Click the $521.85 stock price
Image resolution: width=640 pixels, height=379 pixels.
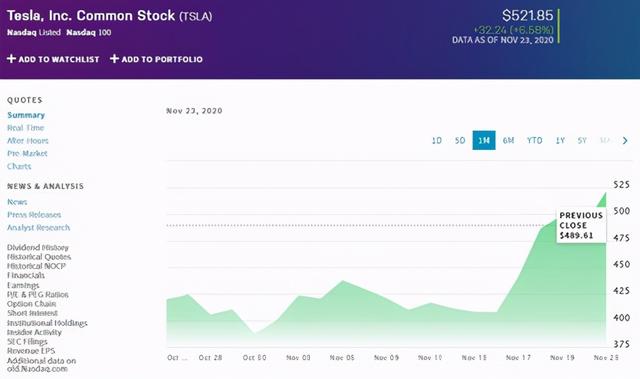click(x=528, y=16)
